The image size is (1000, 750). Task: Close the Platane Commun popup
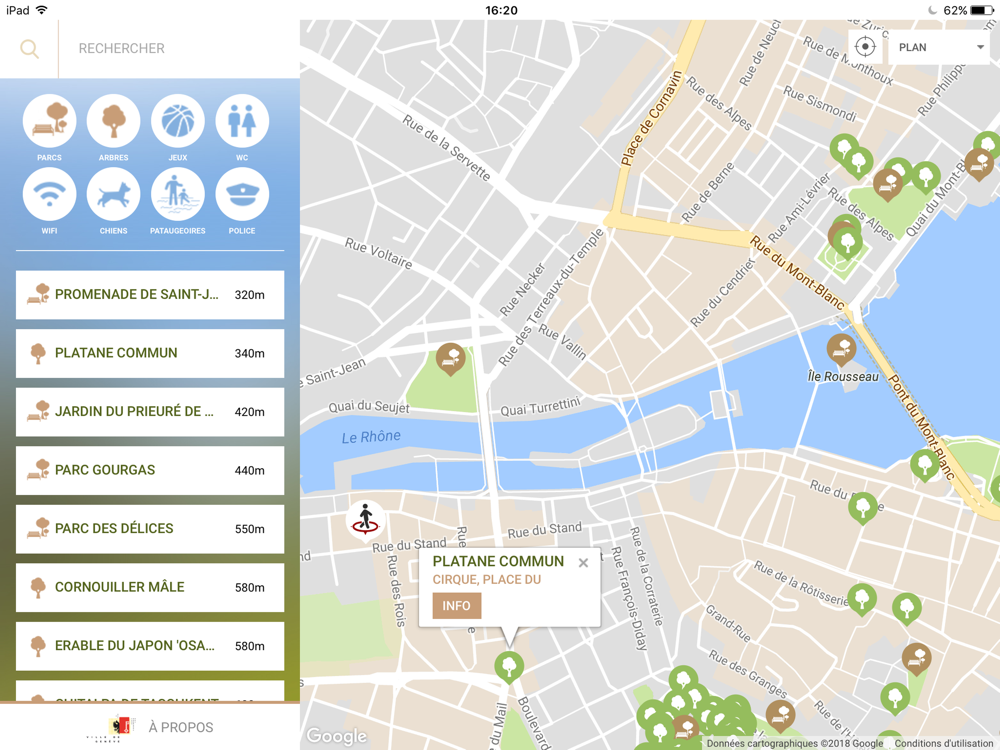(583, 562)
